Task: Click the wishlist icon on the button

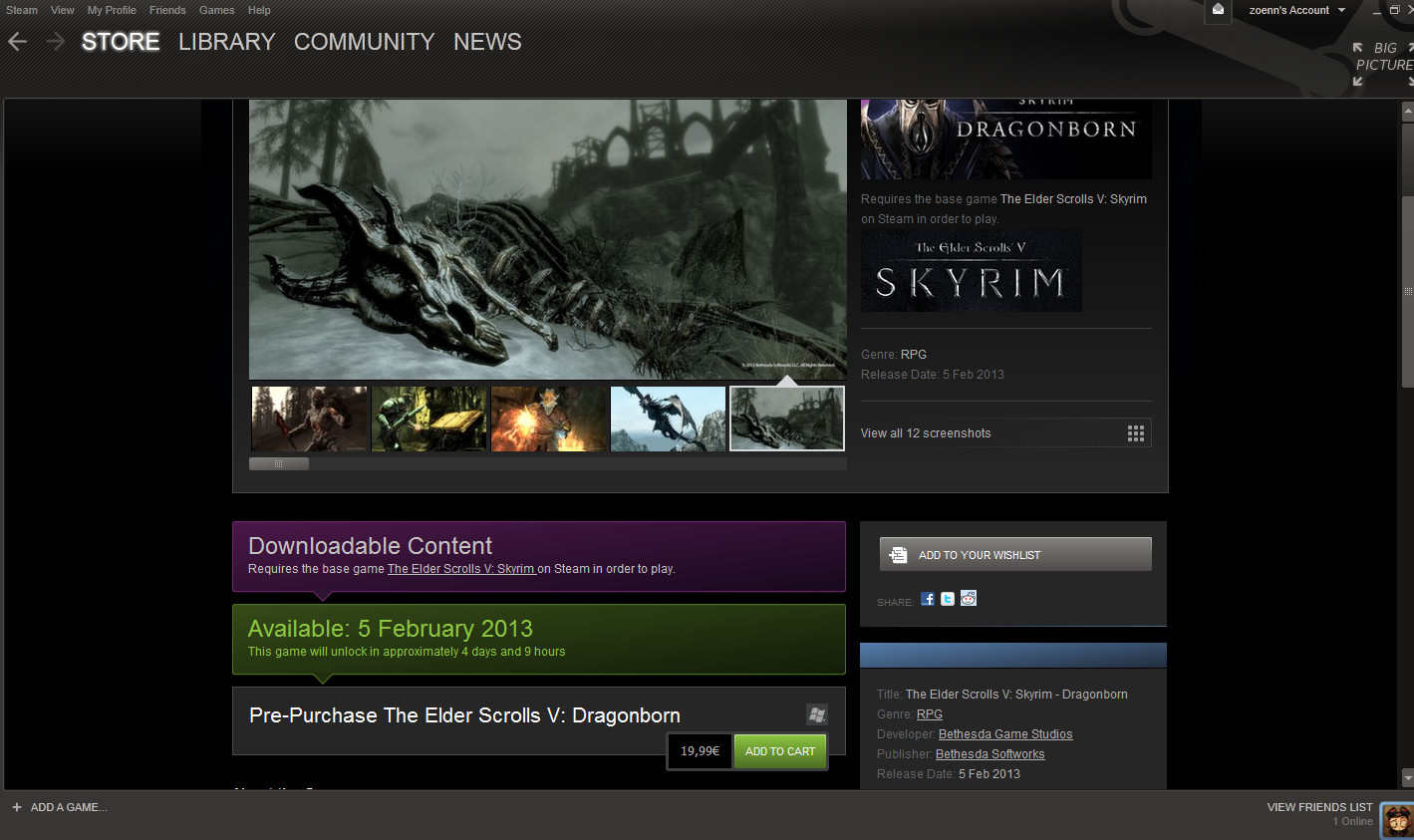Action: tap(899, 555)
